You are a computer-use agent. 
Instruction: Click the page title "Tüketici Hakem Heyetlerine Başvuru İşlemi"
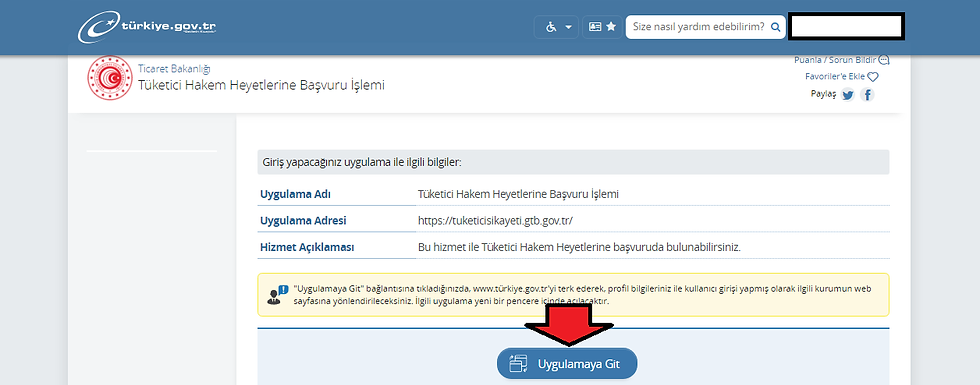[261, 84]
